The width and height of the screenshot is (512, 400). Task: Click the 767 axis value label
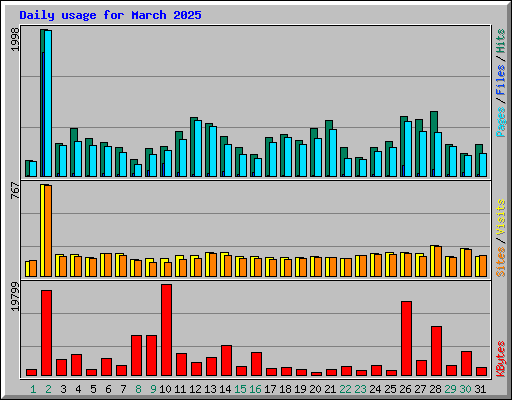pyautogui.click(x=15, y=190)
